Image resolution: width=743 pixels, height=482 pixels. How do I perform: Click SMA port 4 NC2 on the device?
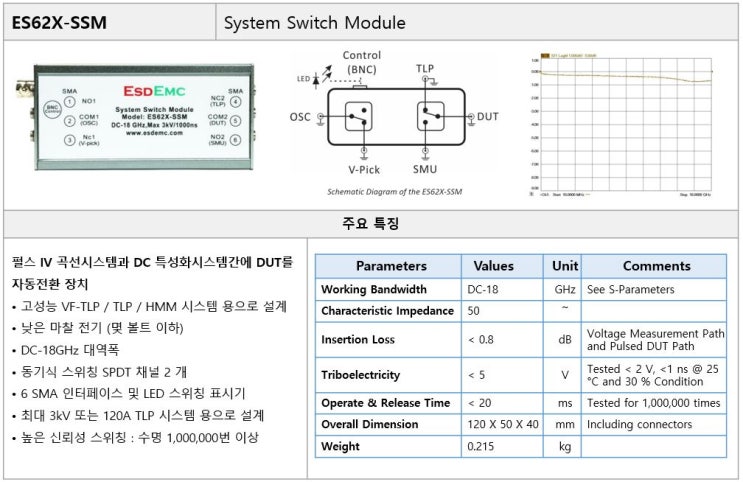click(x=236, y=101)
